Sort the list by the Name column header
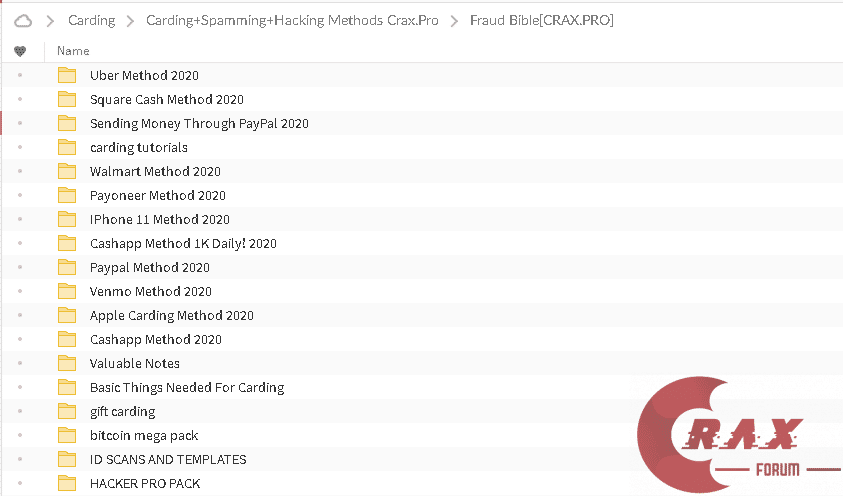 coord(73,51)
